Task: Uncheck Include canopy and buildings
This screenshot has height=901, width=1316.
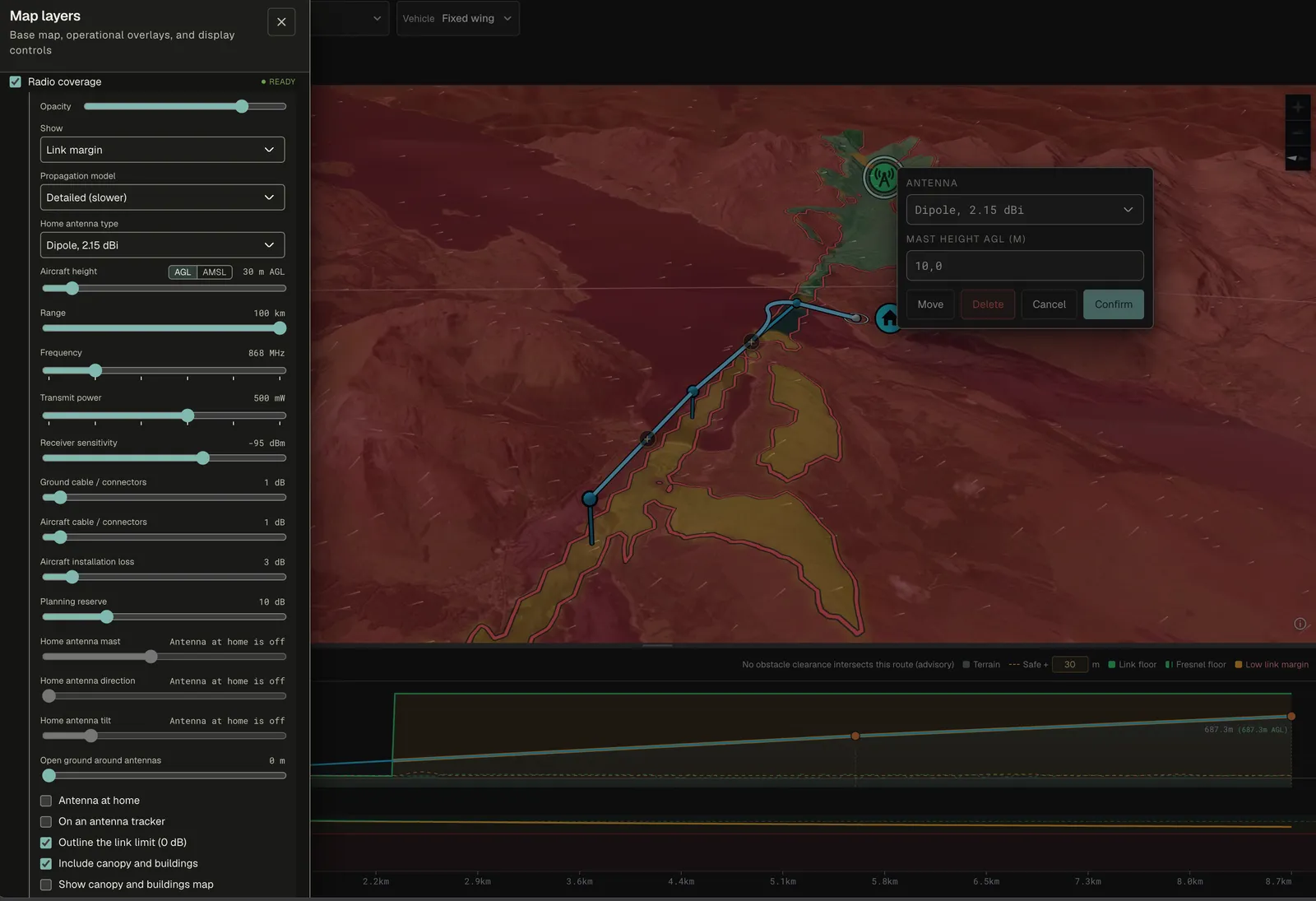Action: 46,863
